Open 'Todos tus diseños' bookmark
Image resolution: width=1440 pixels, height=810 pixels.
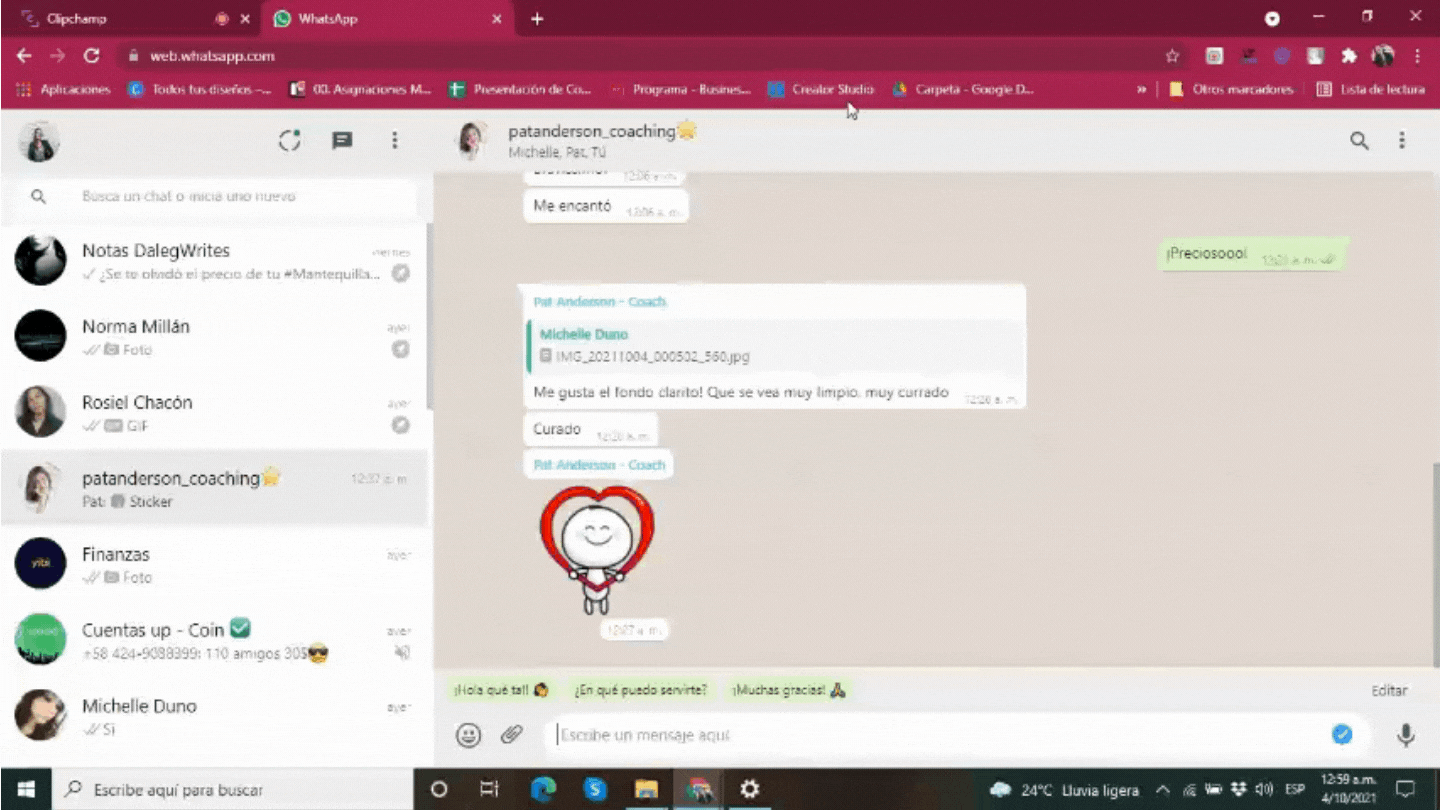pos(200,89)
